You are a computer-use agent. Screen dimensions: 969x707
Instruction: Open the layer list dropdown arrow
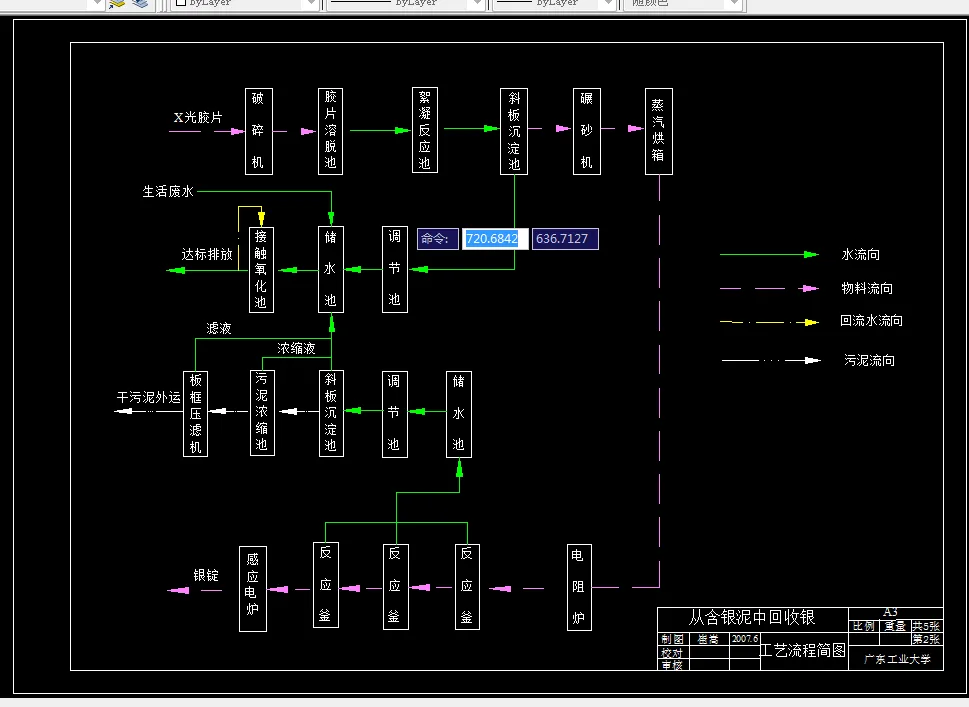[96, 4]
